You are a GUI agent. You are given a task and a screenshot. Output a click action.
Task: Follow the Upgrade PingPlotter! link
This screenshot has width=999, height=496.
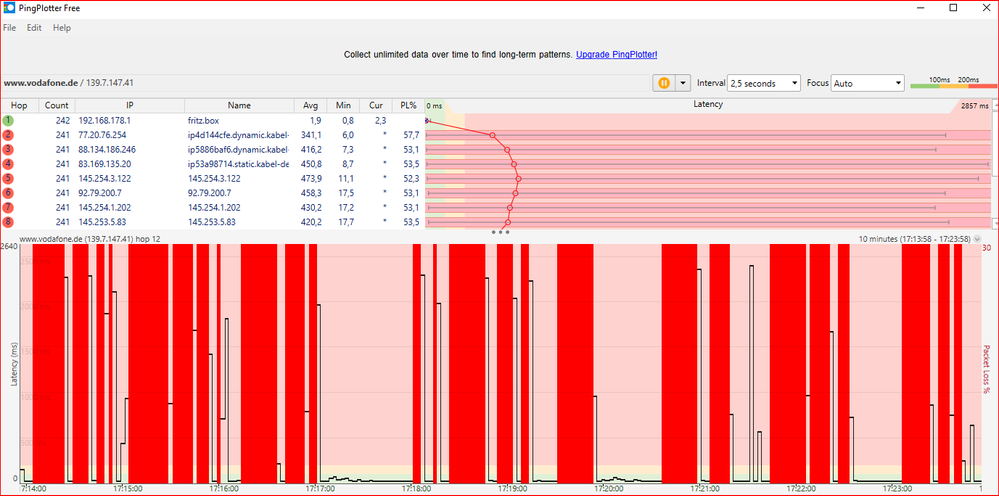(x=617, y=55)
